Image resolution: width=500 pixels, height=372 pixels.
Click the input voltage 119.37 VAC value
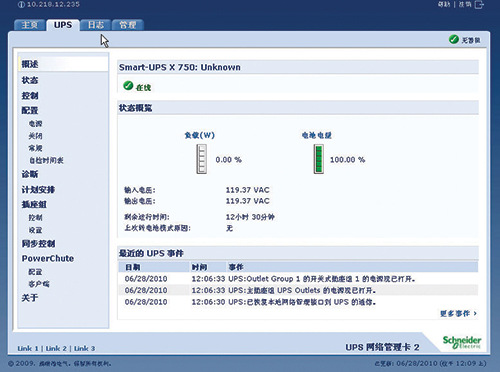click(247, 190)
